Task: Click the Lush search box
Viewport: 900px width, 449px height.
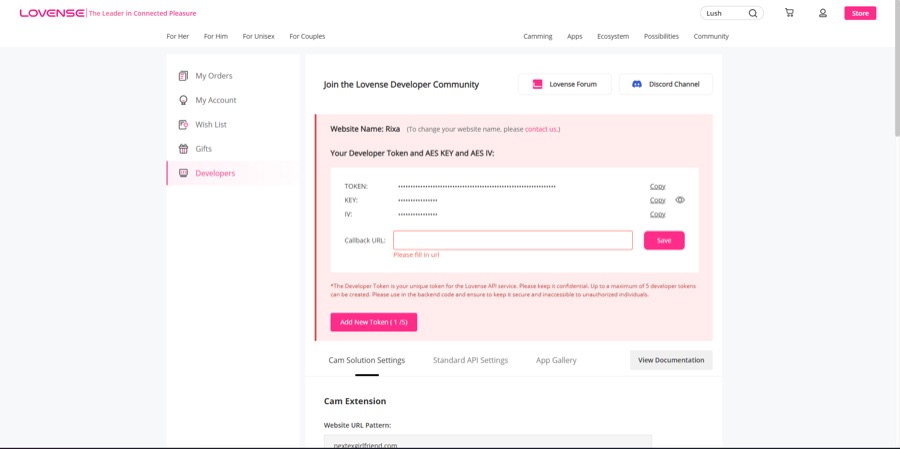Action: (x=732, y=13)
